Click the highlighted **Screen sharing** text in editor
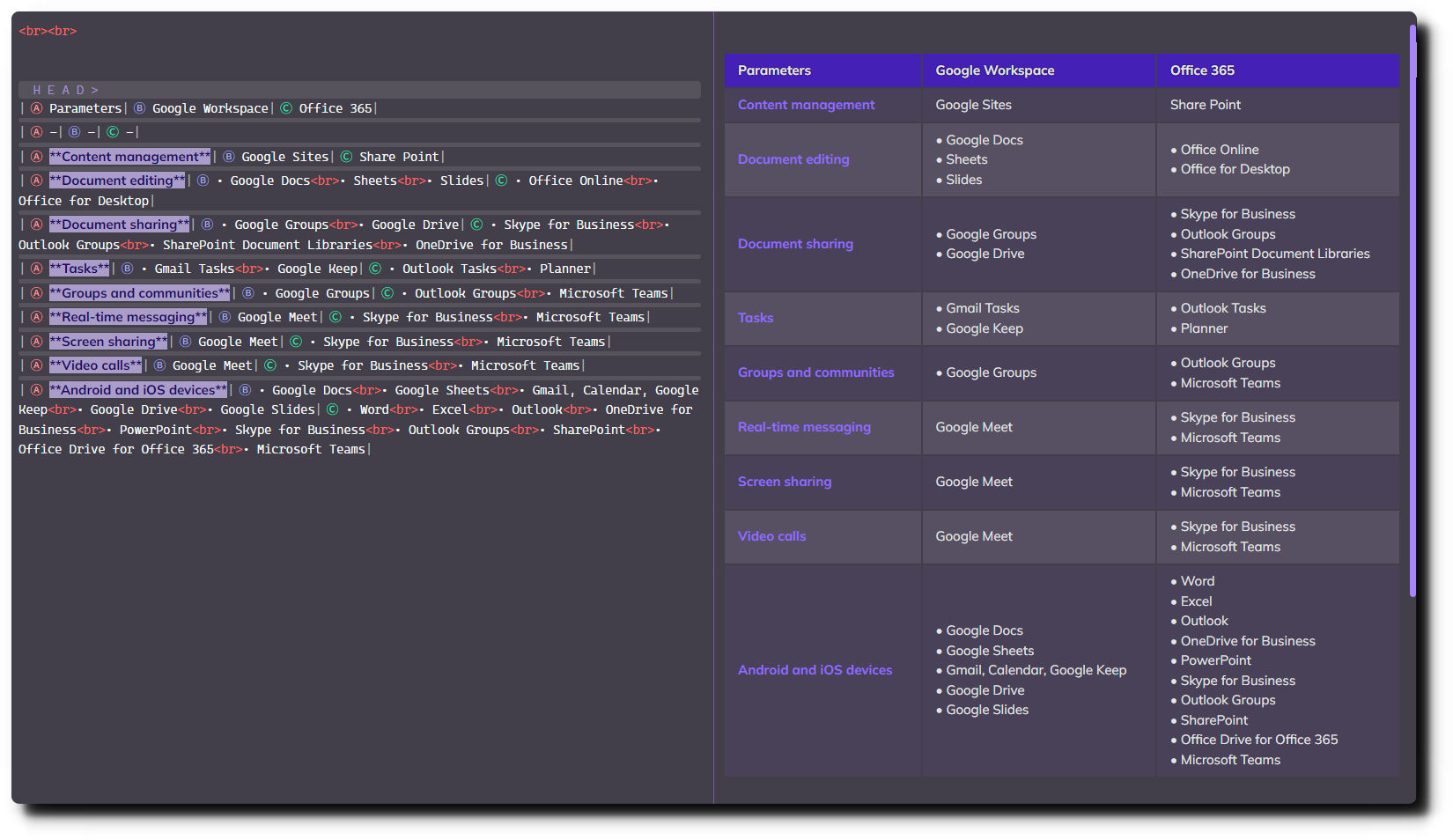The height and width of the screenshot is (840, 1453). tap(108, 342)
